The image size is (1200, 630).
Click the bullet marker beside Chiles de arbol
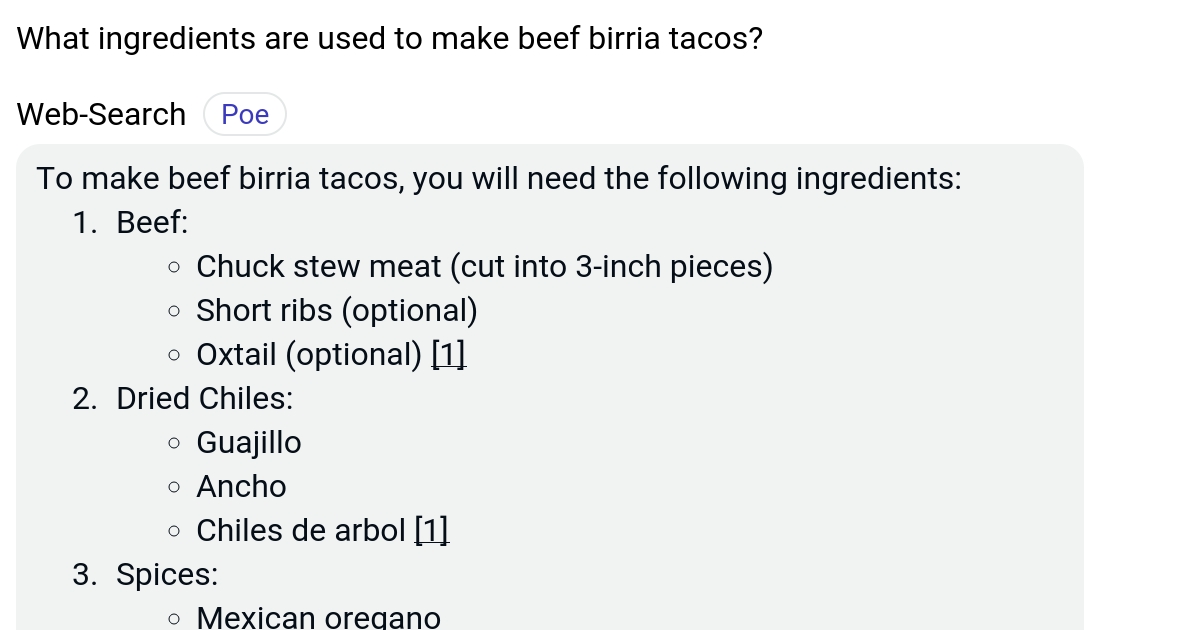[175, 532]
